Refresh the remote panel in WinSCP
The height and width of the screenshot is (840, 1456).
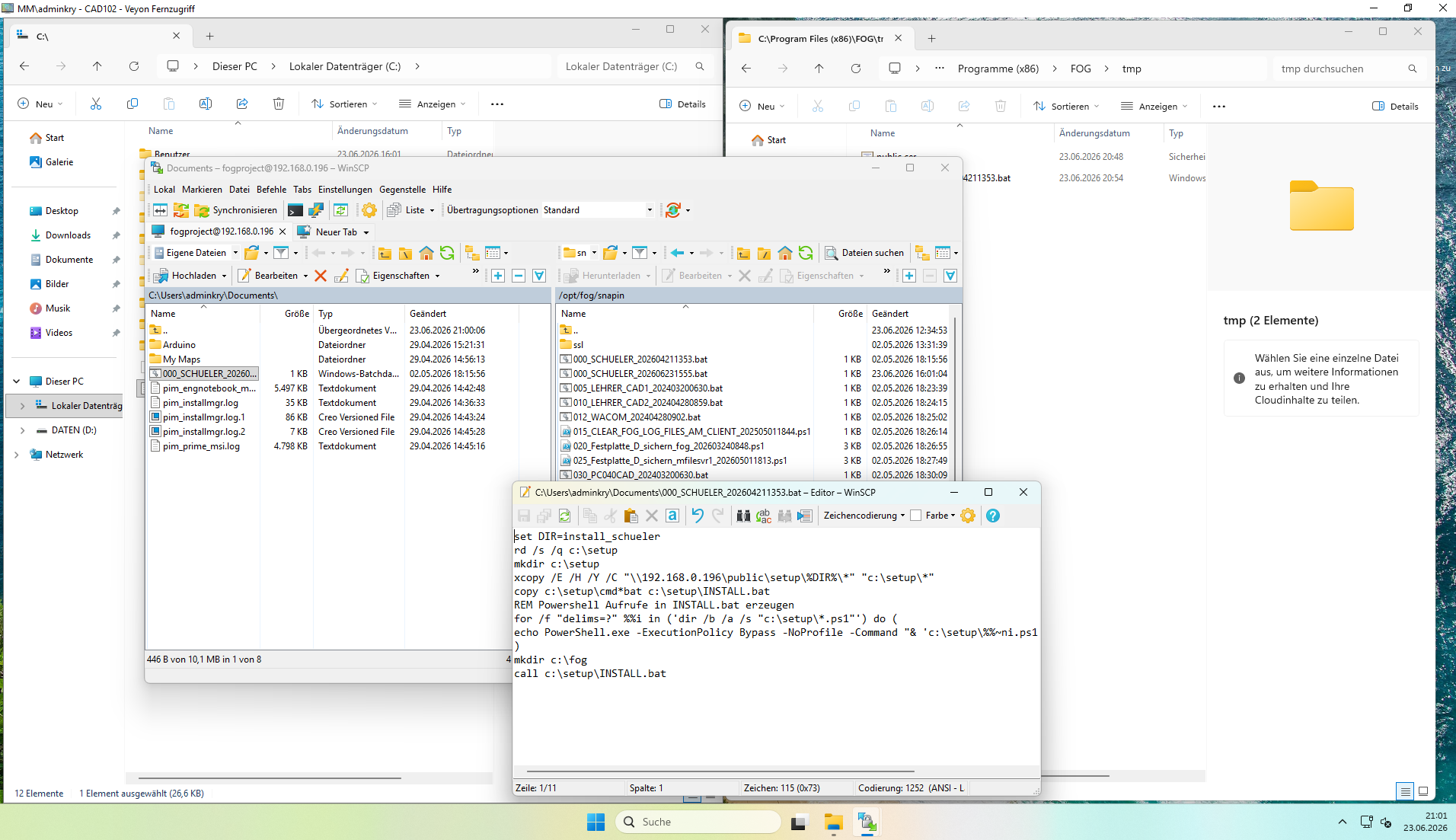(806, 253)
